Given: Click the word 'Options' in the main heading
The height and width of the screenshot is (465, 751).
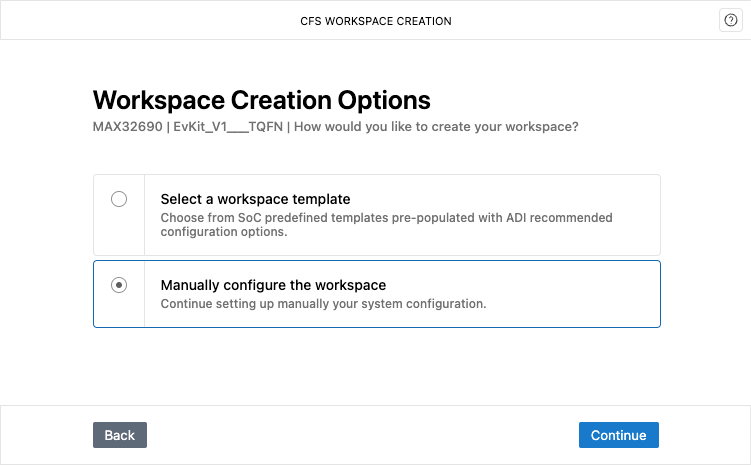Looking at the screenshot, I should pos(384,100).
